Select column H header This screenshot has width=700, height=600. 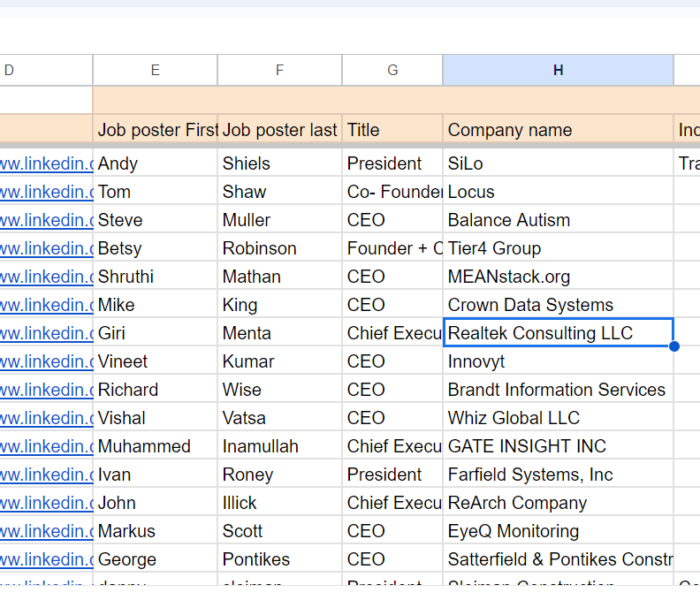pyautogui.click(x=558, y=70)
